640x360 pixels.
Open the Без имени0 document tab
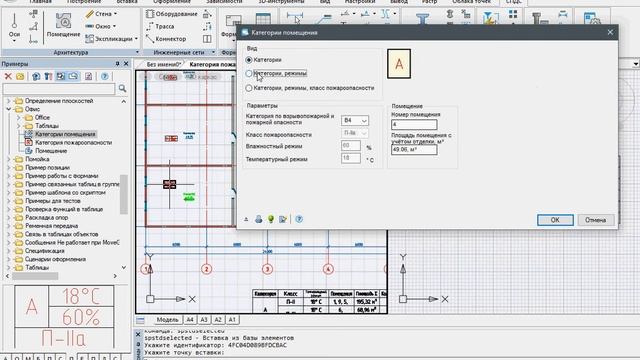click(x=163, y=64)
